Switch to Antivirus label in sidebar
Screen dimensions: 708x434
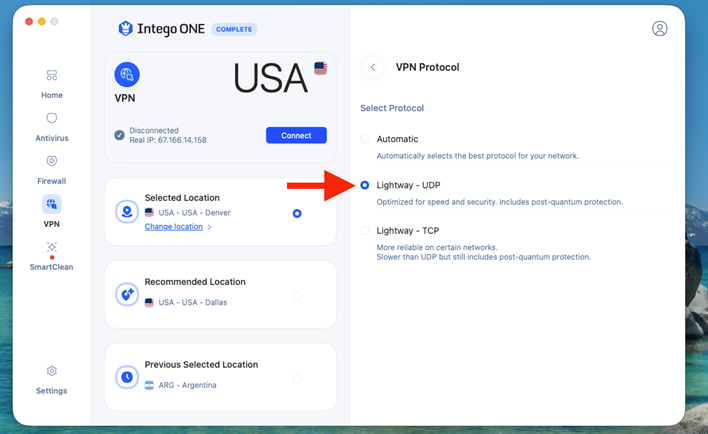click(x=51, y=138)
